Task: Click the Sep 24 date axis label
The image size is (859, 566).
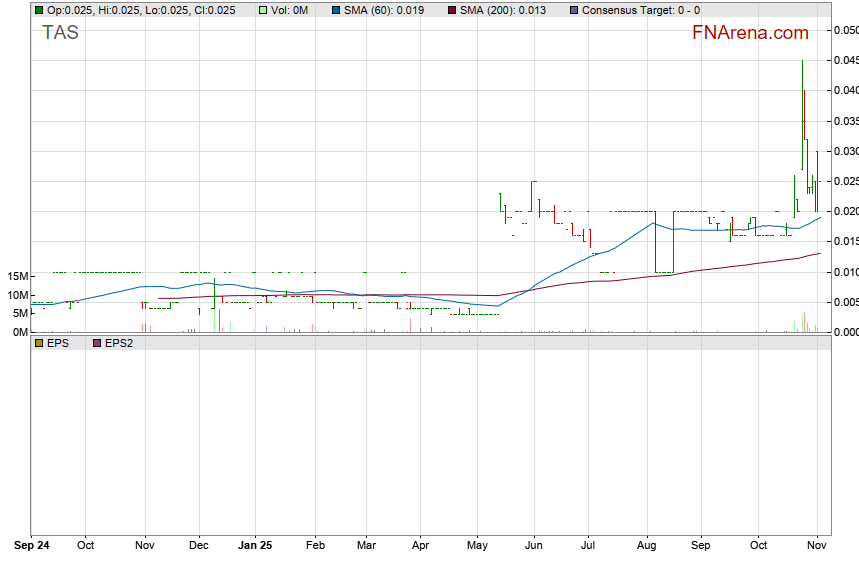Action: point(32,546)
